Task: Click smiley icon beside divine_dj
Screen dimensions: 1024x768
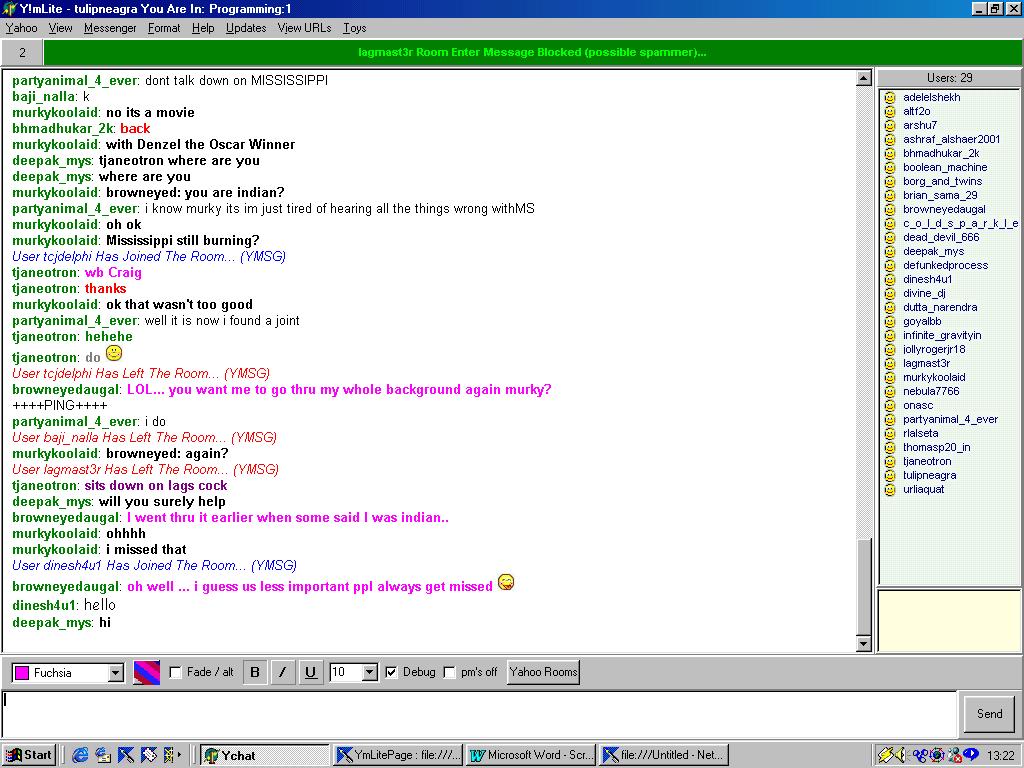Action: coord(889,294)
